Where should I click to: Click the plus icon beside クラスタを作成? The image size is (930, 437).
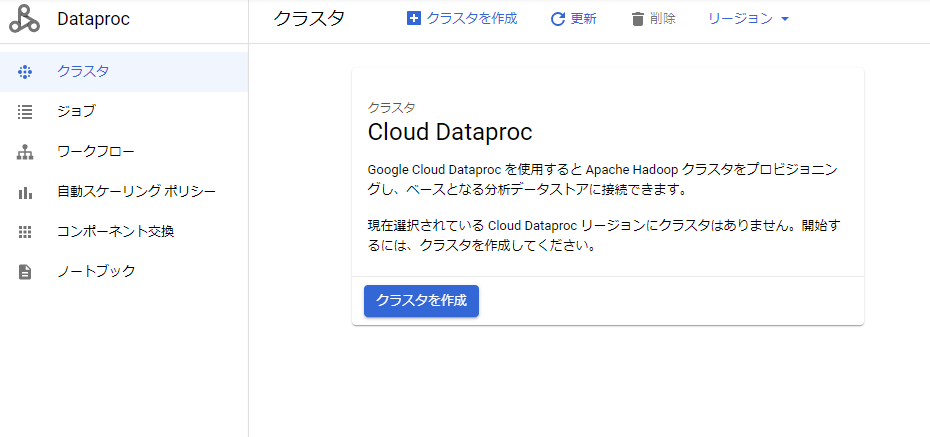(413, 18)
